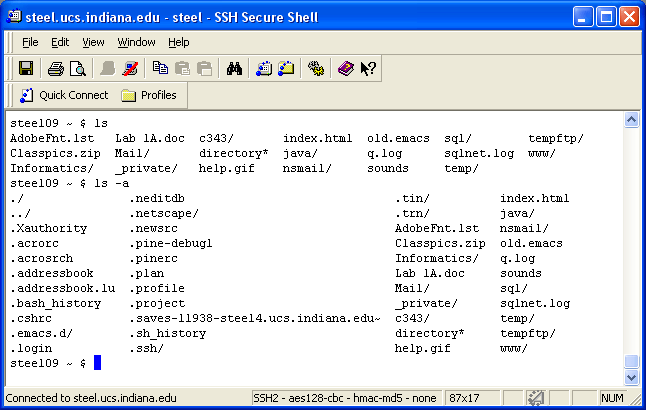Viewport: 646px width, 410px height.
Task: Open a New Terminal Window icon
Action: pos(264,68)
